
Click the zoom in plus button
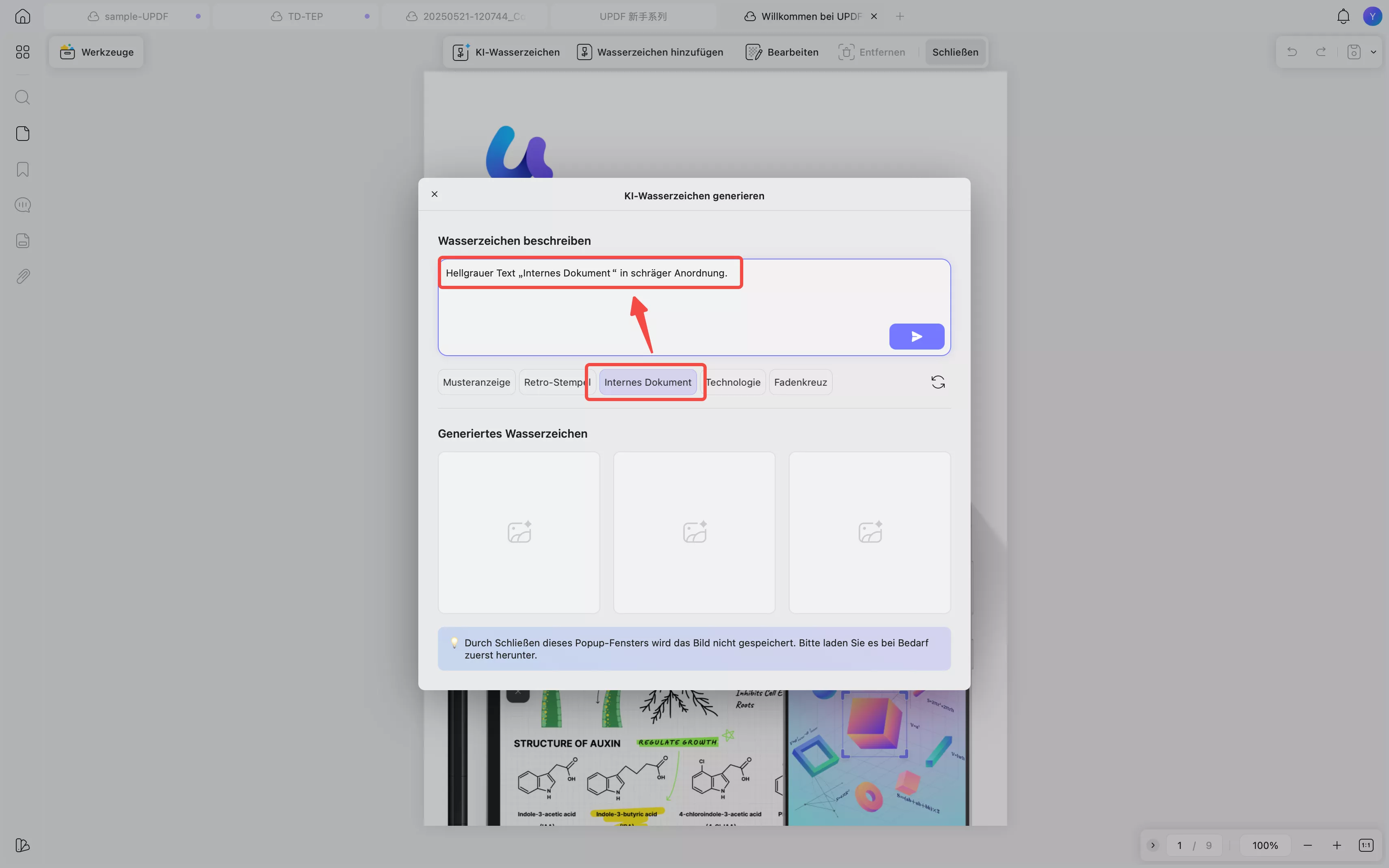point(1337,845)
